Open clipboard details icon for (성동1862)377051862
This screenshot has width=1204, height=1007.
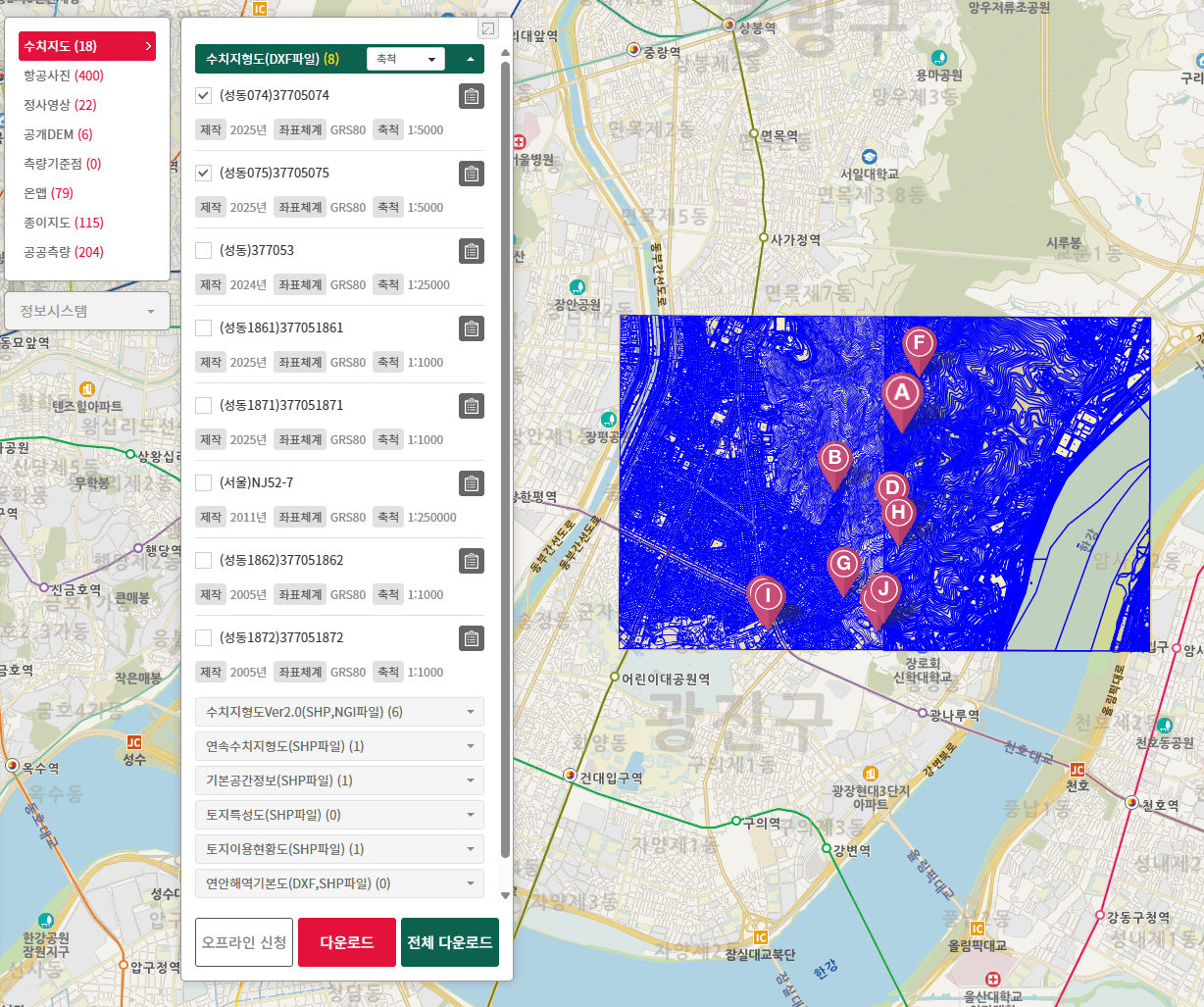[472, 561]
